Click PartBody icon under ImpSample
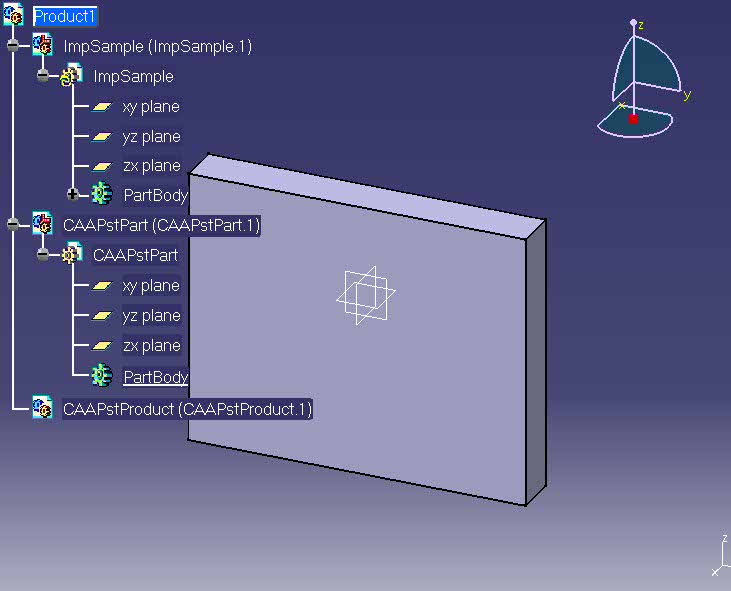The width and height of the screenshot is (731, 591). pos(102,194)
